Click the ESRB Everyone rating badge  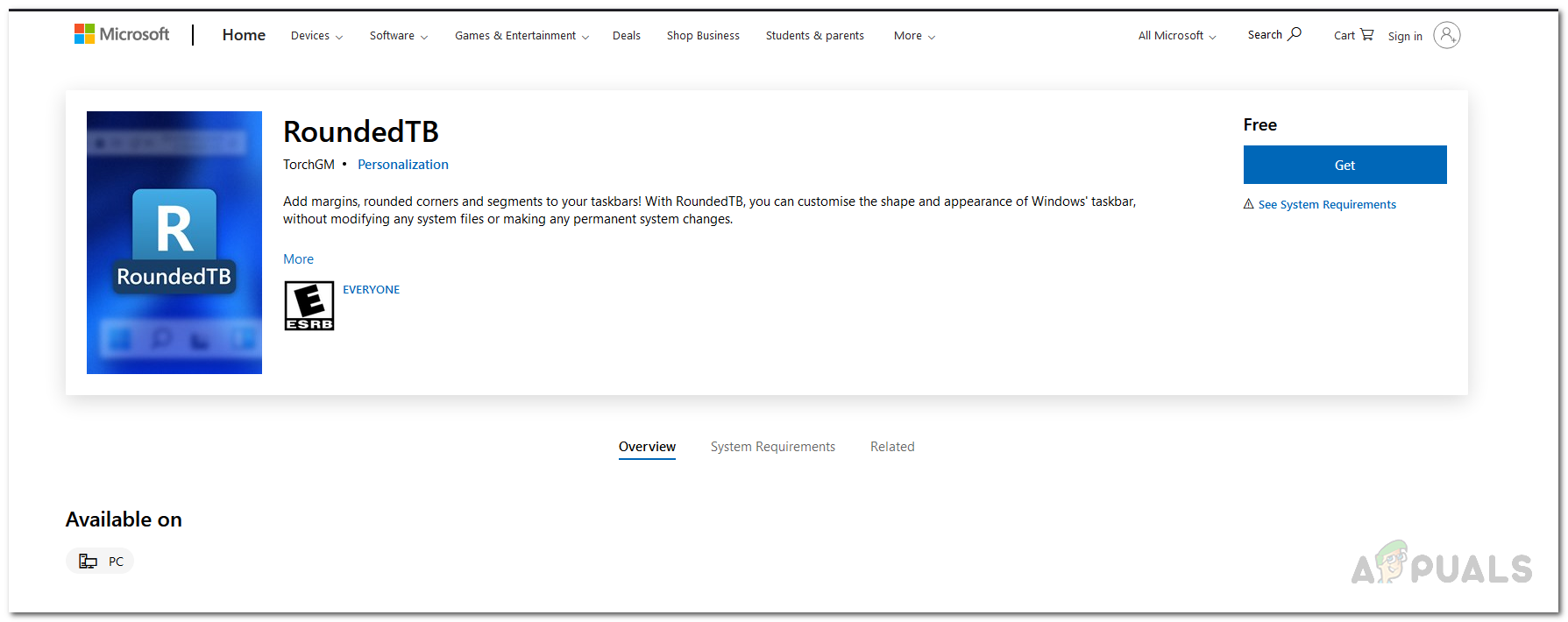point(309,306)
